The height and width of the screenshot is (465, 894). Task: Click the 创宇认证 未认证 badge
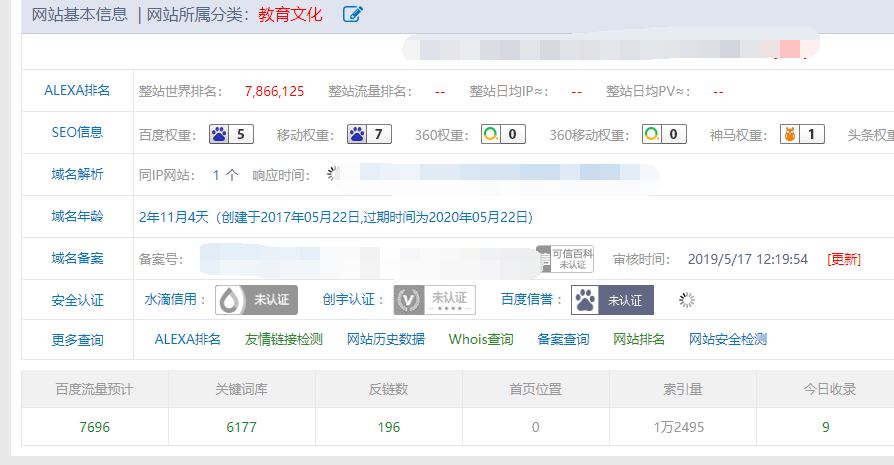434,300
